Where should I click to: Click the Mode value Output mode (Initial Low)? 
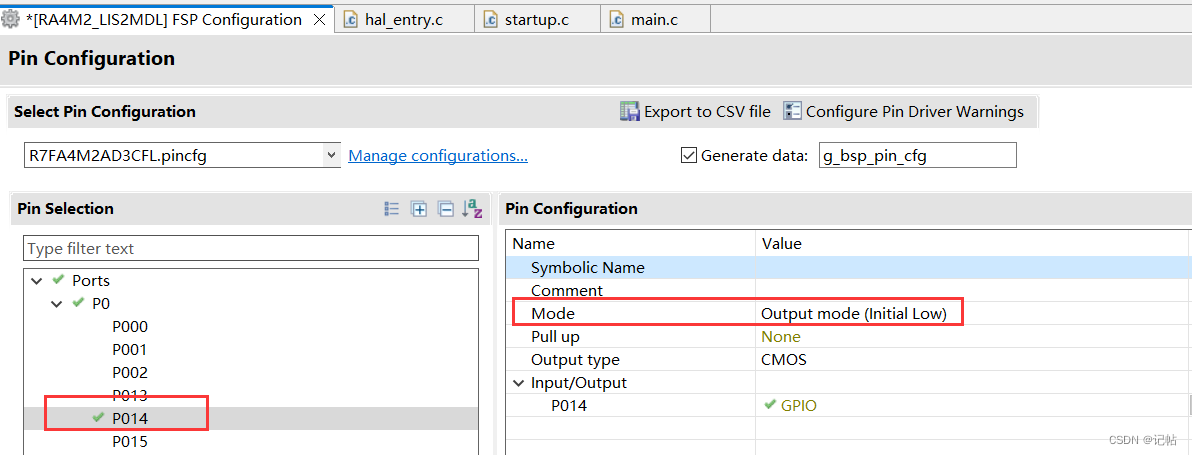[853, 314]
